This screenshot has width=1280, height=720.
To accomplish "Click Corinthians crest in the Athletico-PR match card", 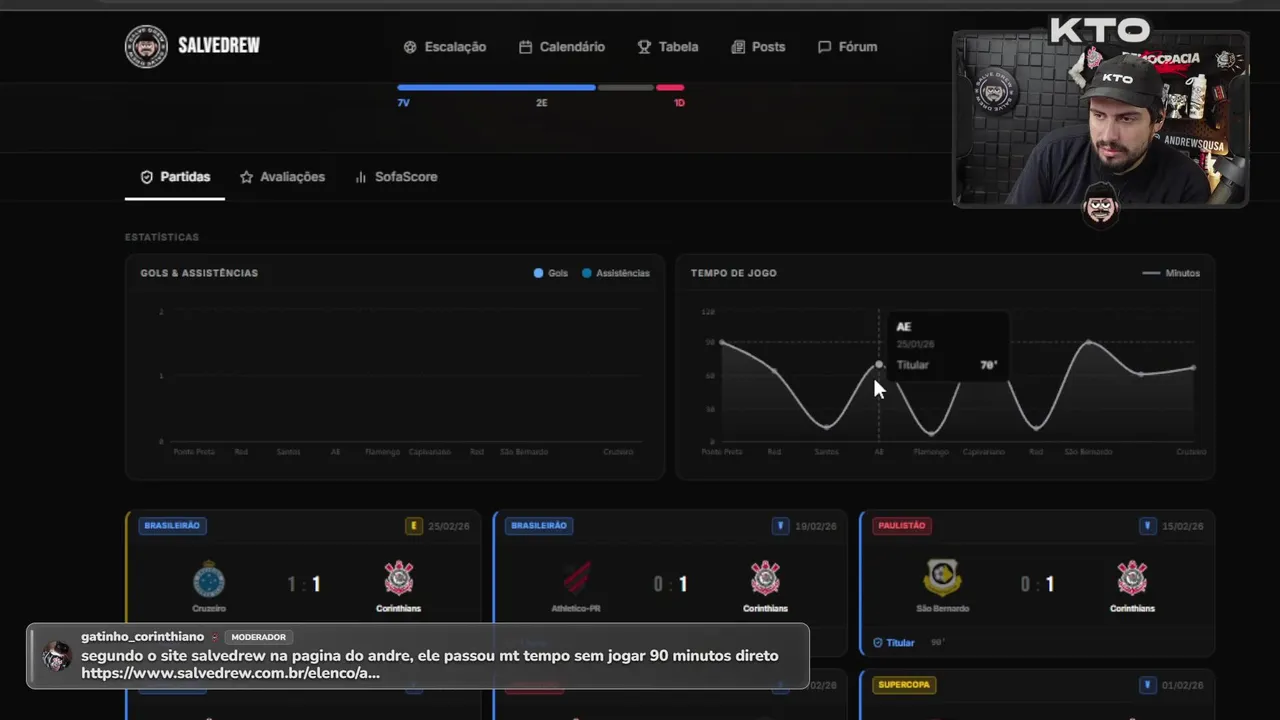I will 765,578.
